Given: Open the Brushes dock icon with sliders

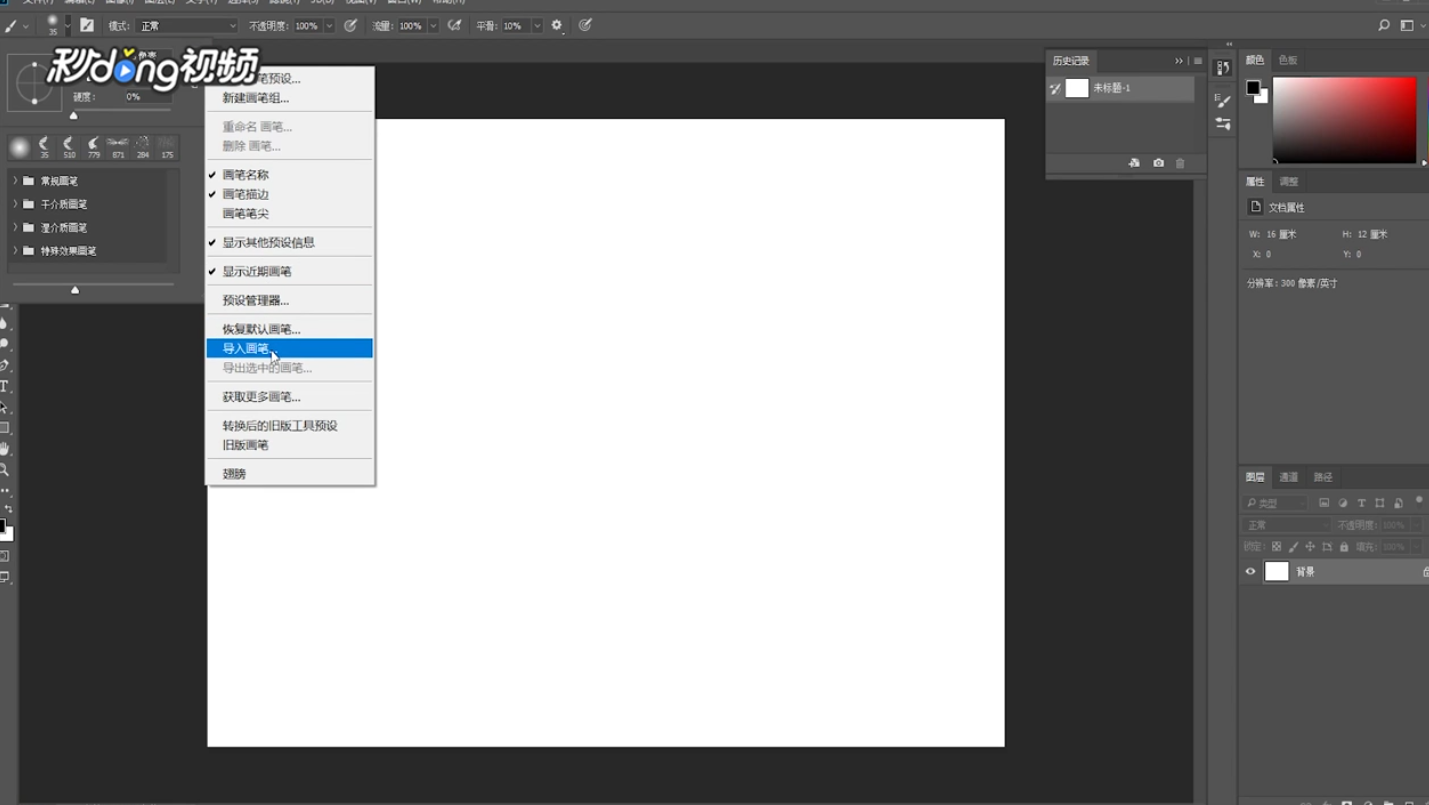Looking at the screenshot, I should coord(1223,124).
